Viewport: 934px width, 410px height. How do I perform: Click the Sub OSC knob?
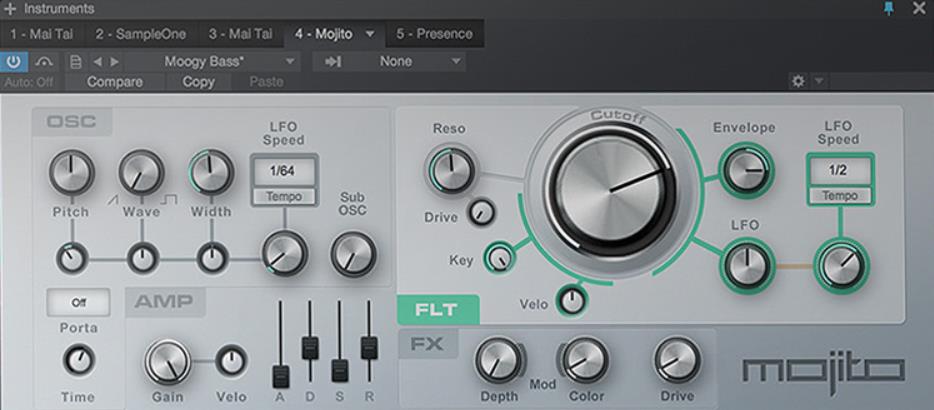pos(353,254)
